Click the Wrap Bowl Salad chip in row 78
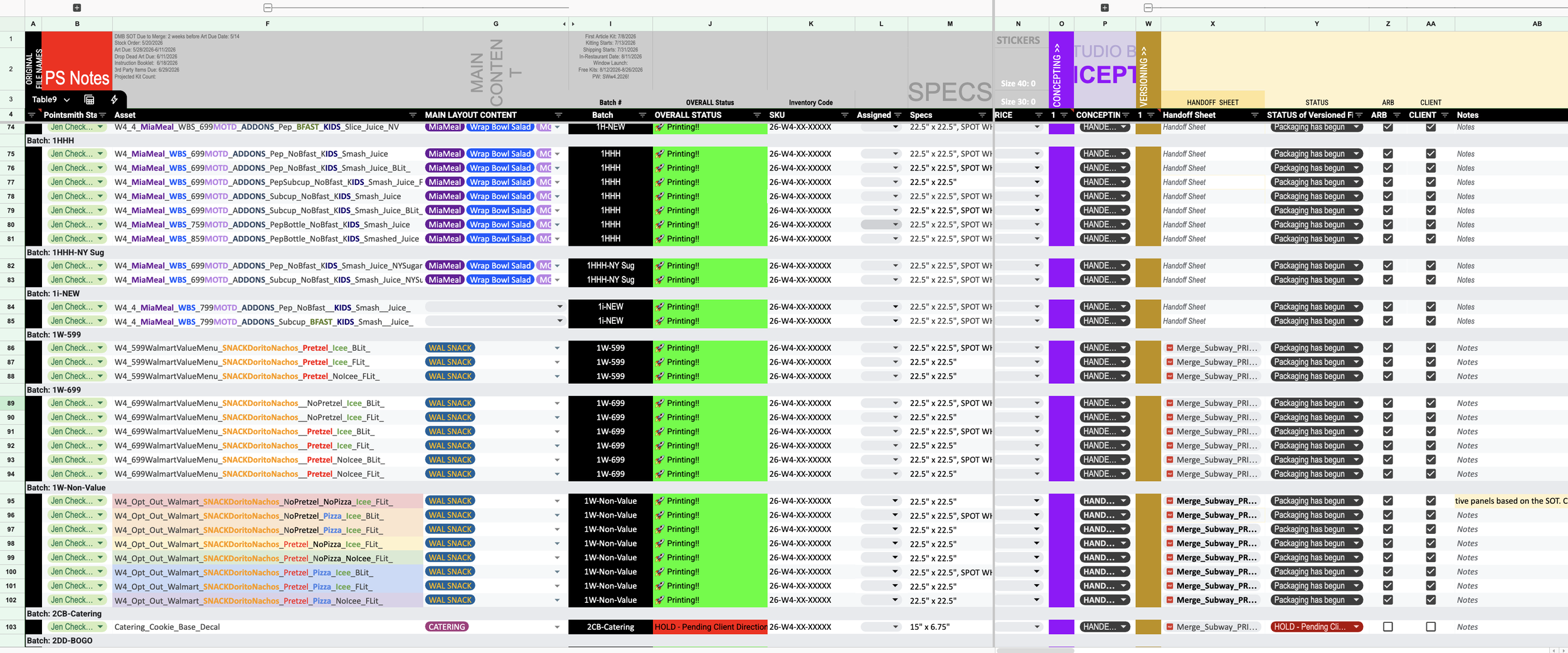 500,196
